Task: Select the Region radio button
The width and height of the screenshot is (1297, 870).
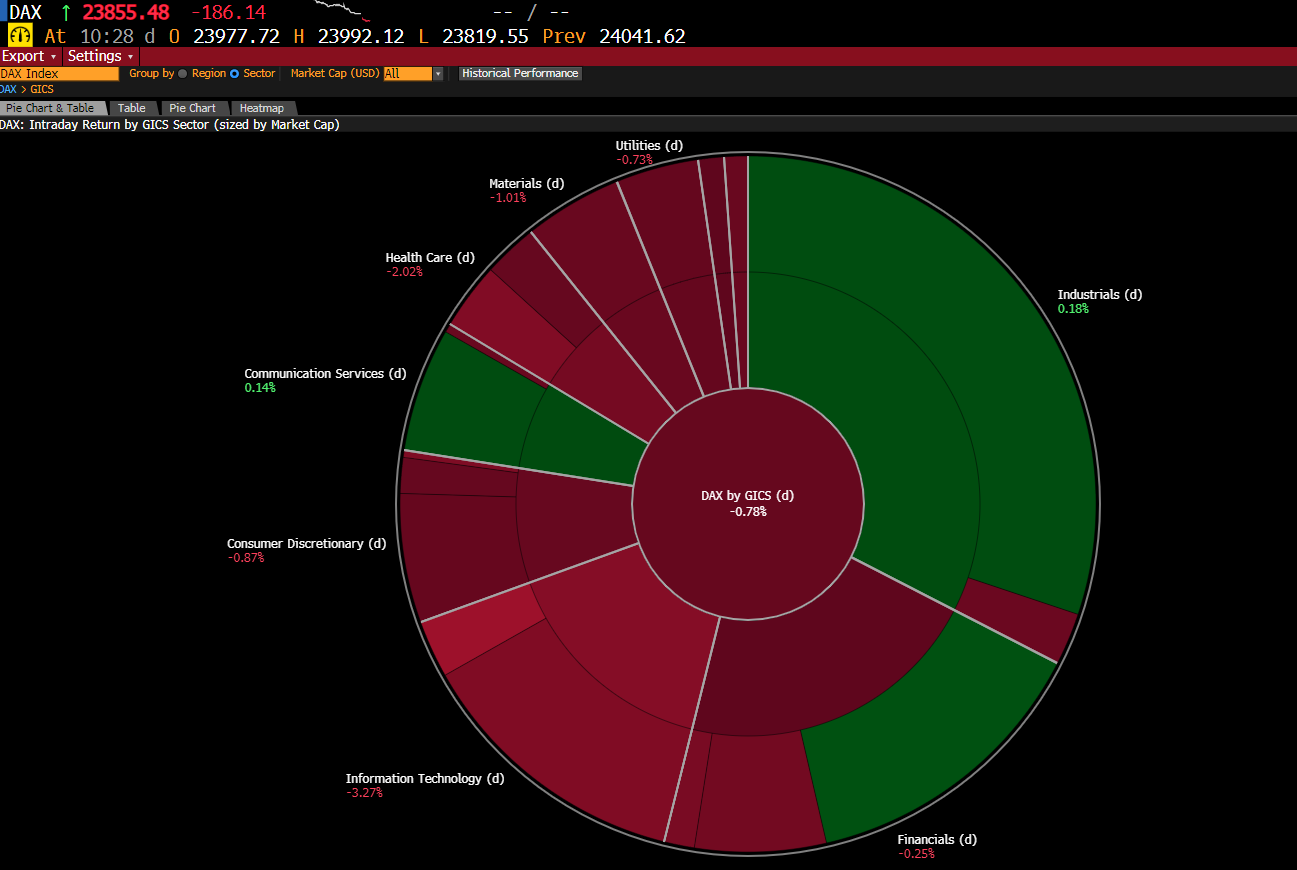Action: click(x=183, y=74)
